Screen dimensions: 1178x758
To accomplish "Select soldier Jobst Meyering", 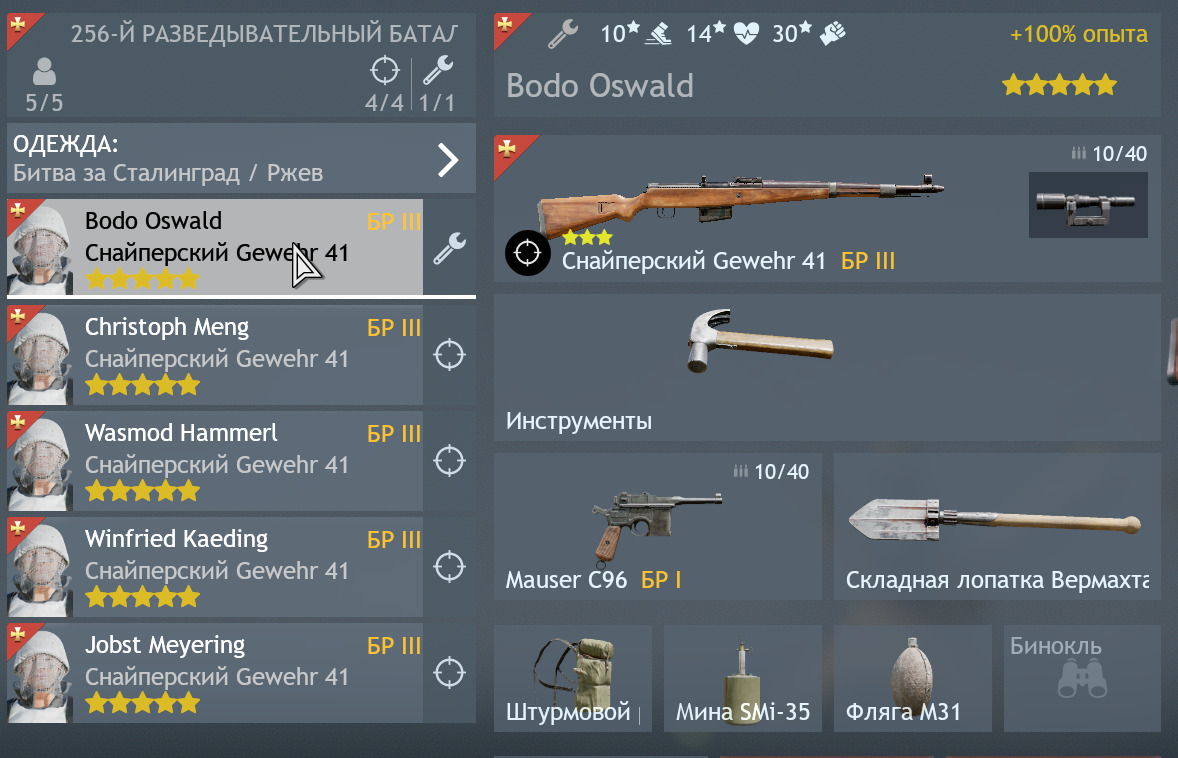I will point(215,672).
